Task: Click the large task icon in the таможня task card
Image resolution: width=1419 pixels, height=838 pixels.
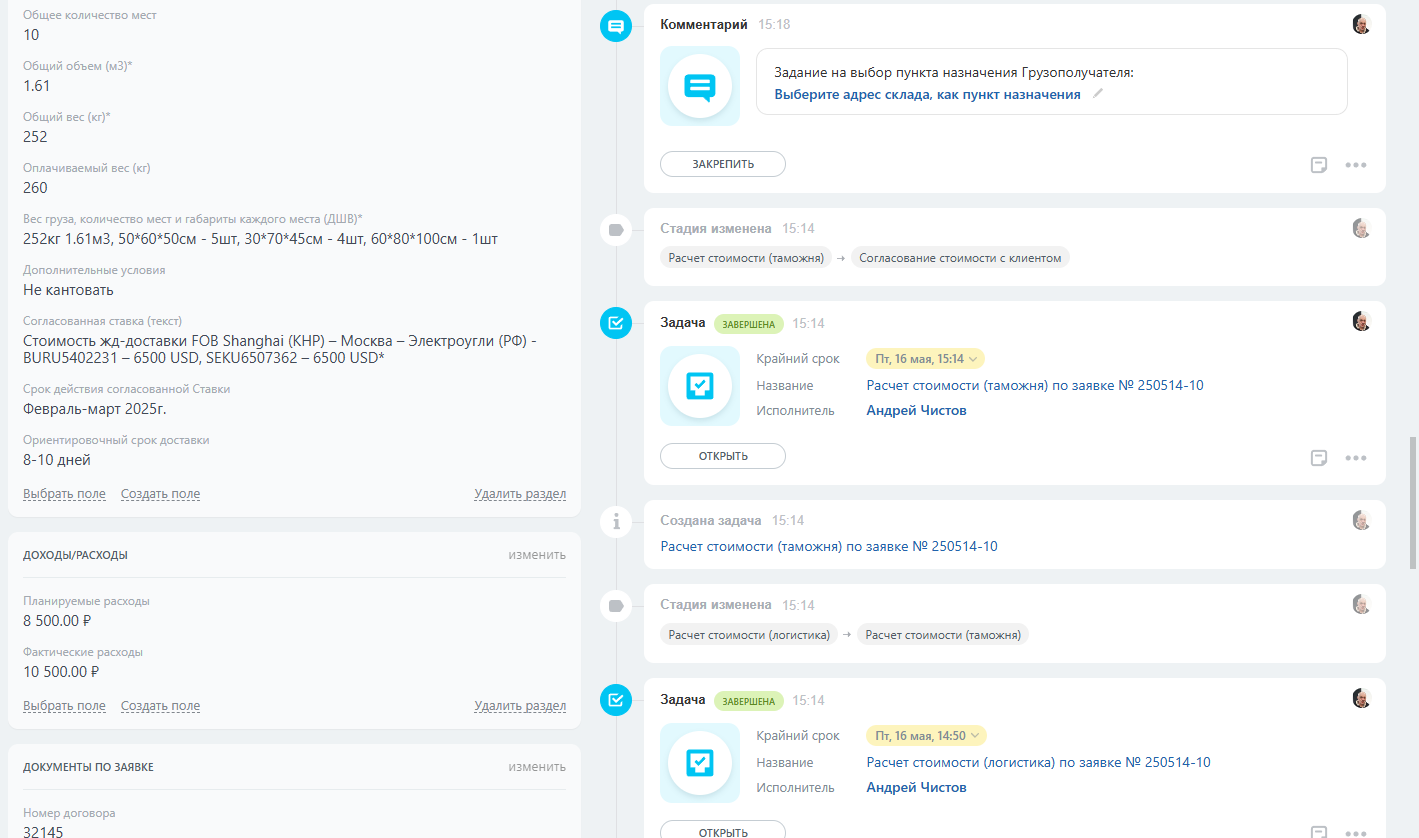Action: (x=700, y=386)
